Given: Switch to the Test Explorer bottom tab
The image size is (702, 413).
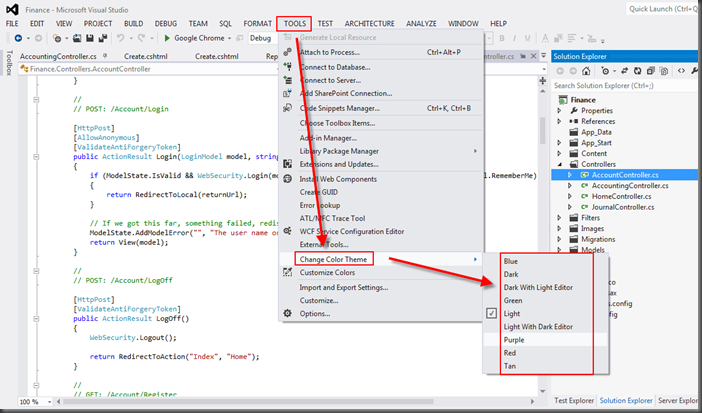Looking at the screenshot, I should tap(574, 400).
